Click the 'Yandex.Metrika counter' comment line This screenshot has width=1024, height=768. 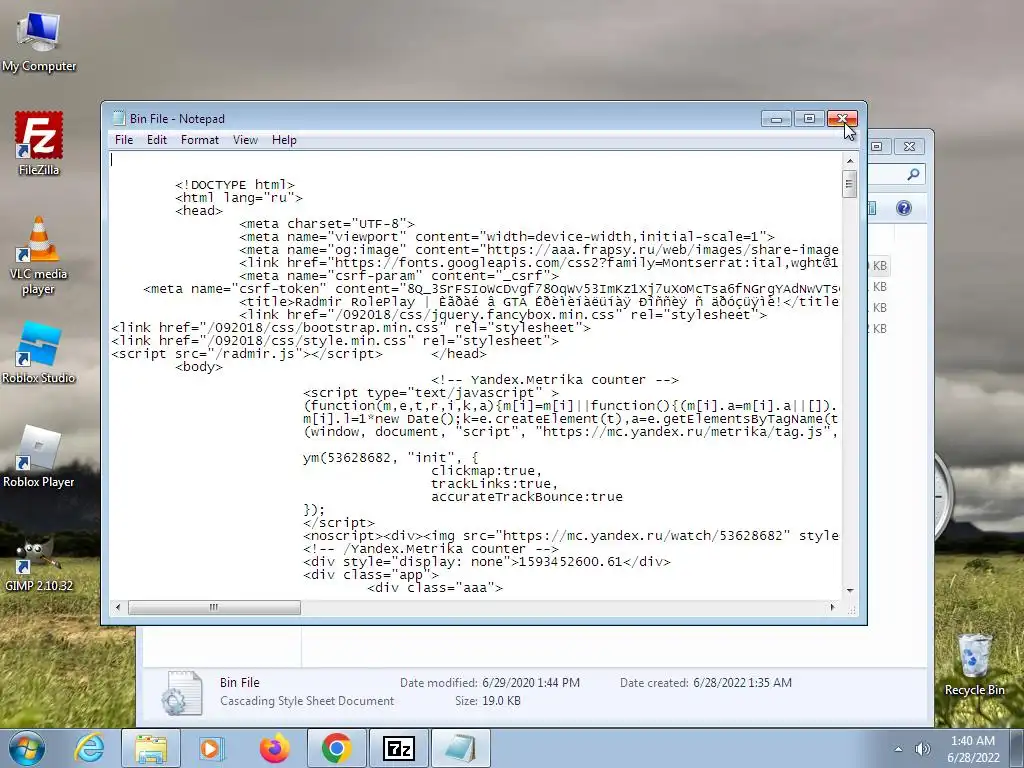coord(555,380)
